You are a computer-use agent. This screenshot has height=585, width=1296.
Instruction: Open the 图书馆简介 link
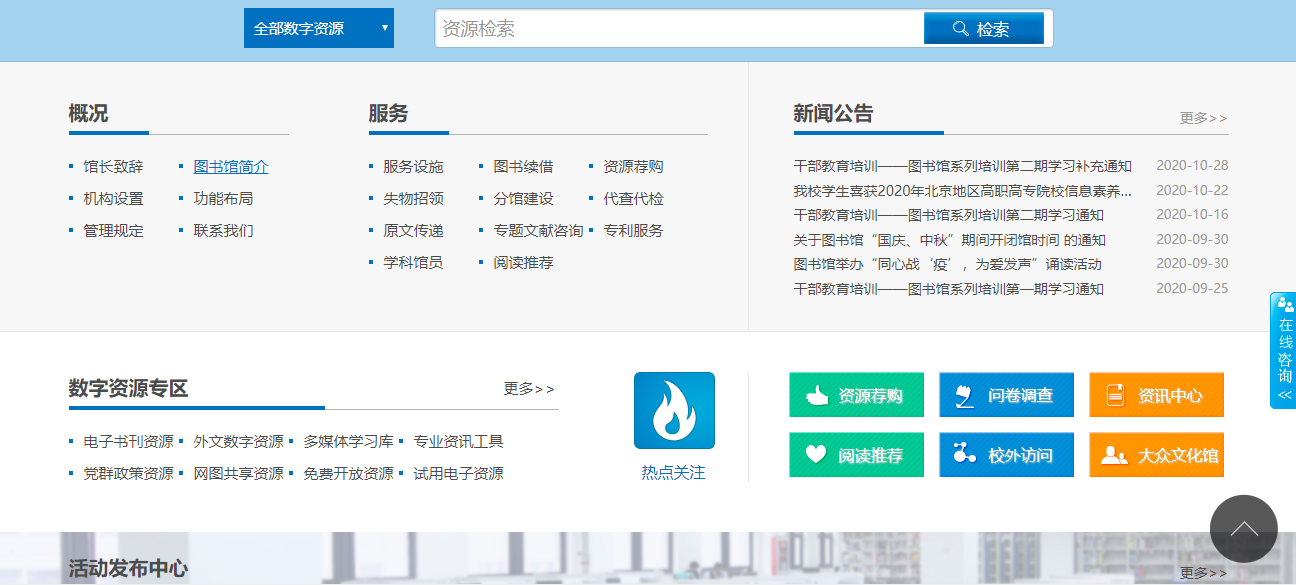231,167
